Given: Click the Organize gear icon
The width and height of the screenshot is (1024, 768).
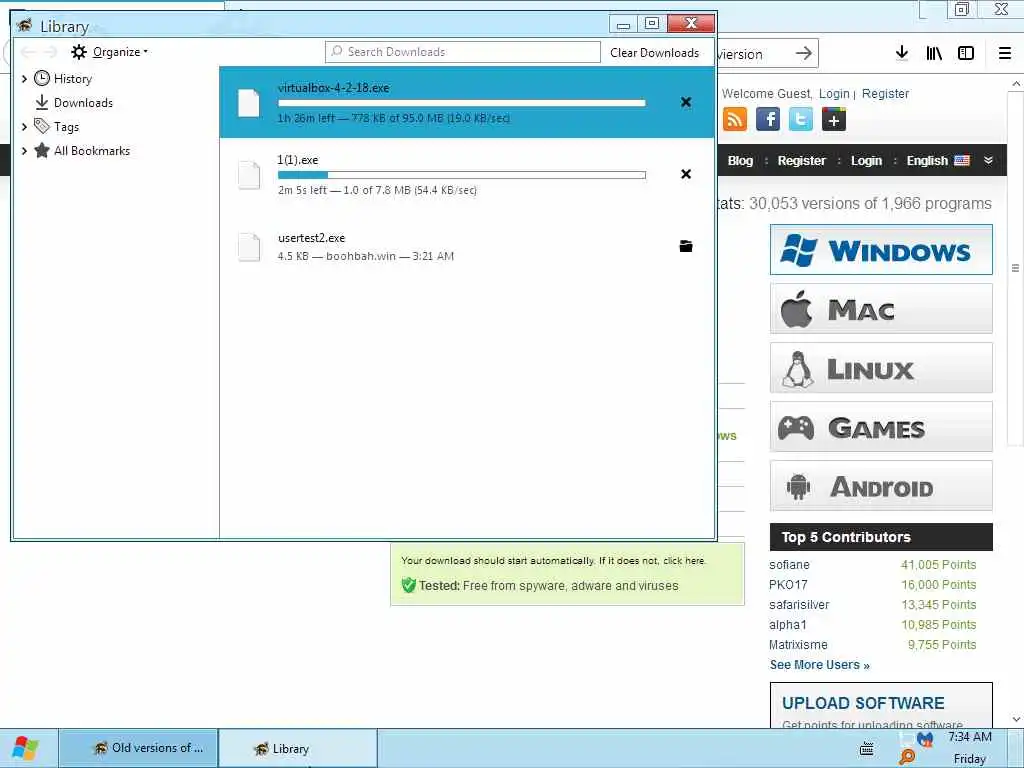Looking at the screenshot, I should 79,52.
